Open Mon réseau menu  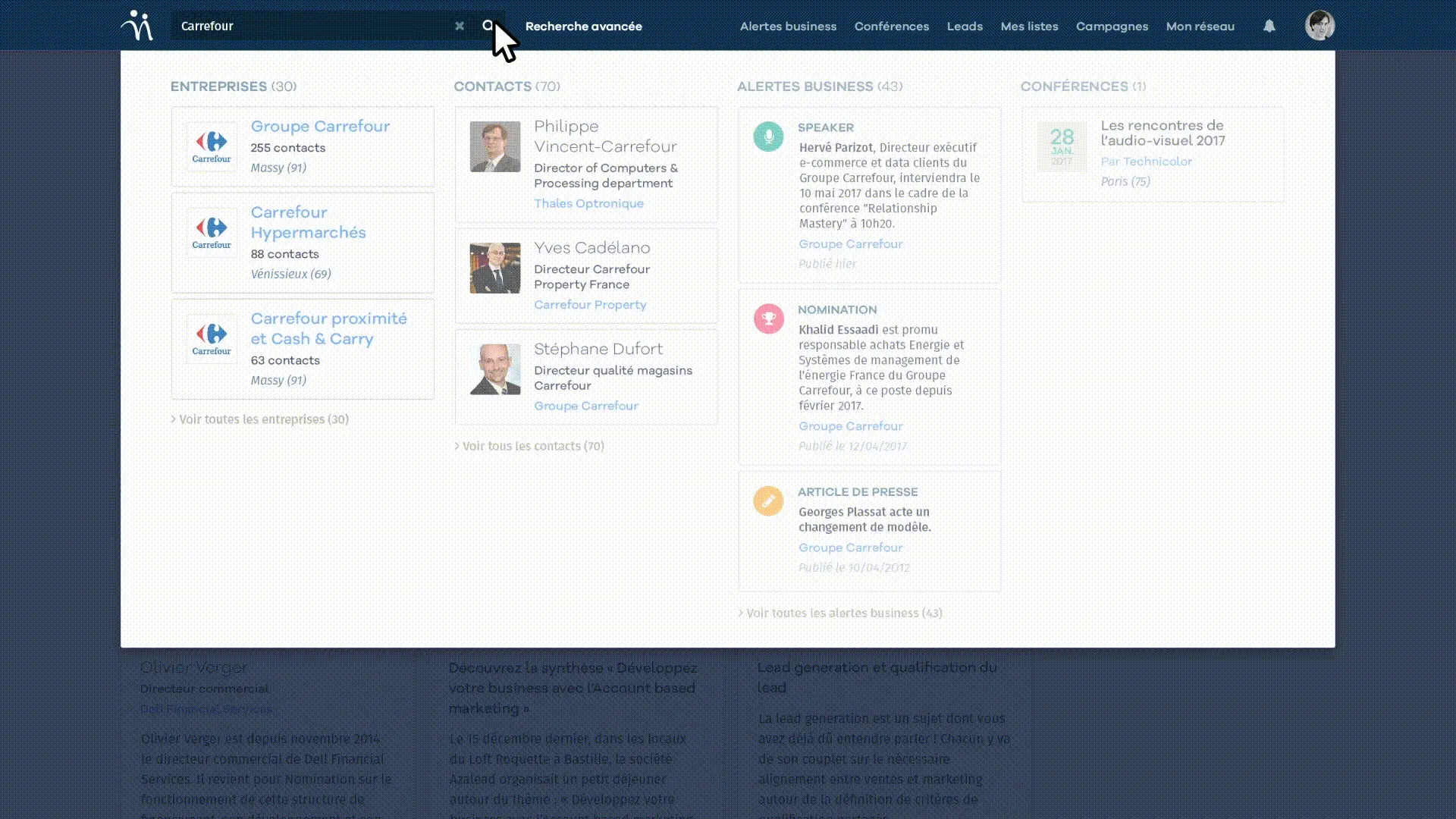click(1200, 26)
